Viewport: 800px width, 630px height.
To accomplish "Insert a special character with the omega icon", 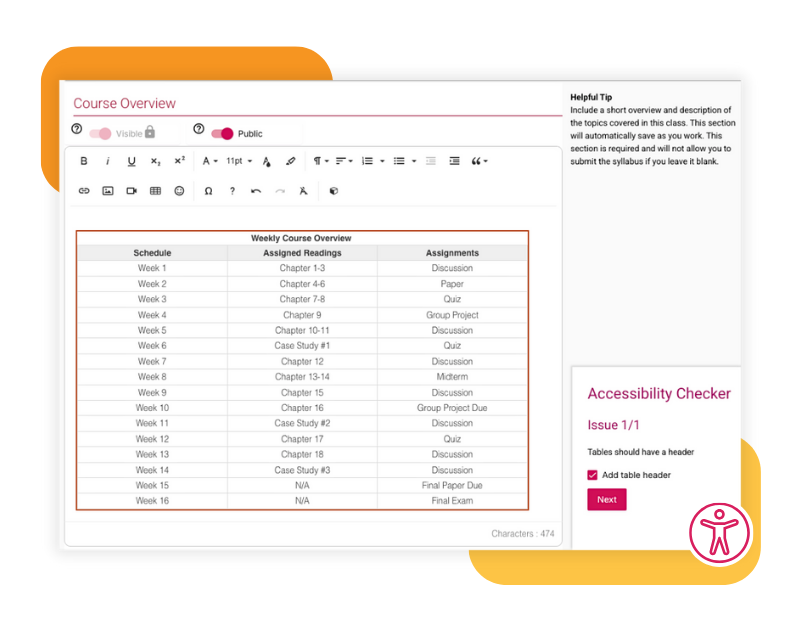I will (x=209, y=191).
